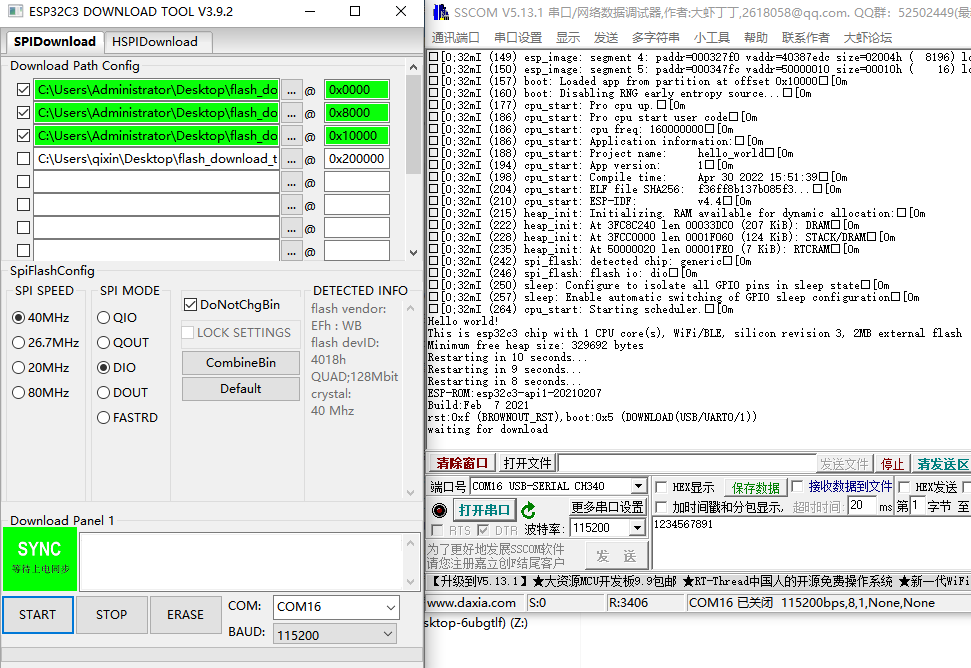Open the 帮助 menu

point(755,38)
